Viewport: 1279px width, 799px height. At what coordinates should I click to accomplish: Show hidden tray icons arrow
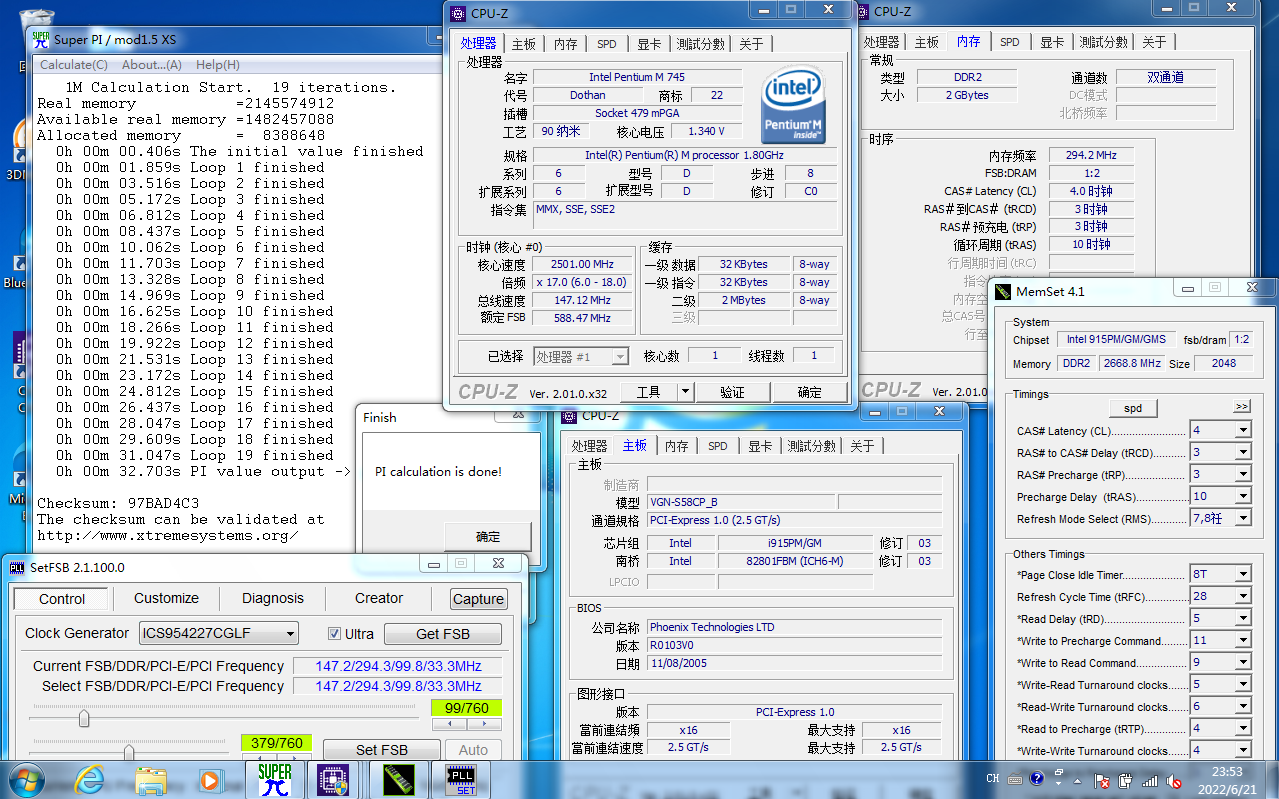pos(1079,779)
